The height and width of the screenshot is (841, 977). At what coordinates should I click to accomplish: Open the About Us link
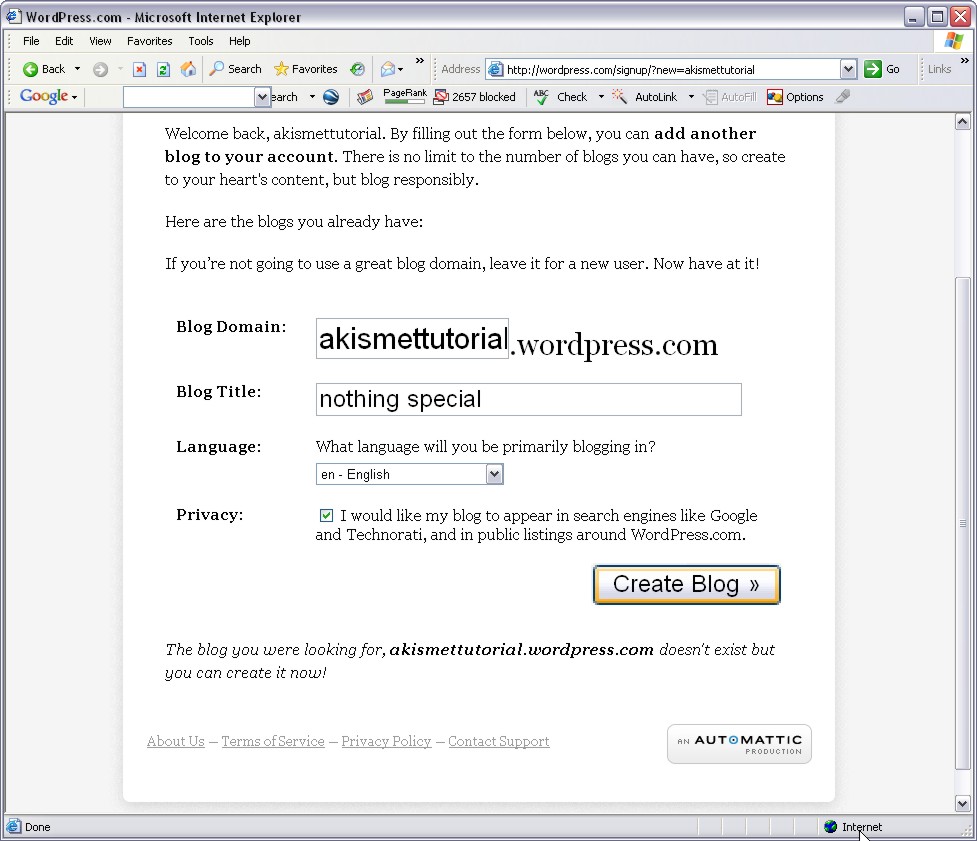(x=176, y=741)
